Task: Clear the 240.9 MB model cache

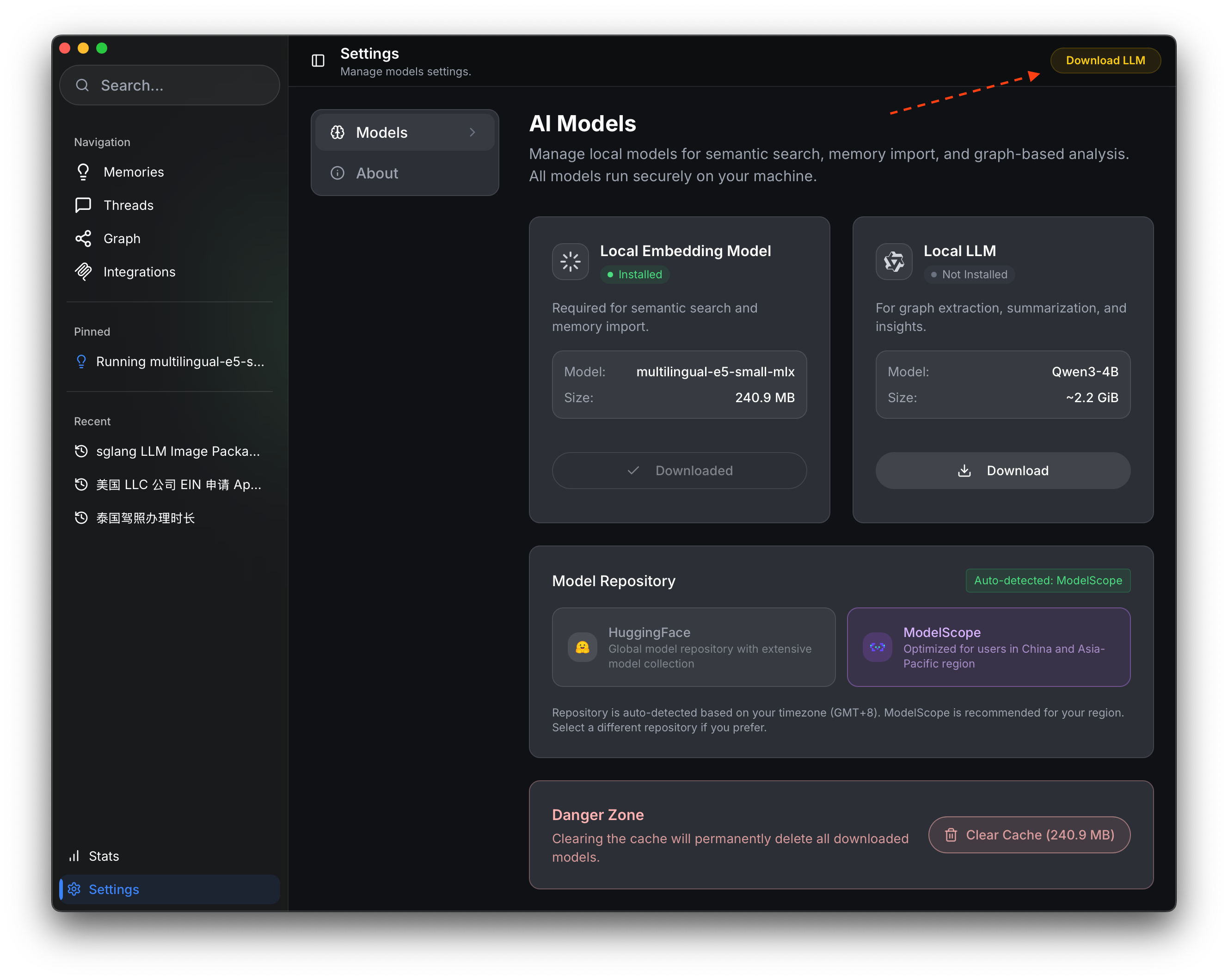Action: click(x=1029, y=835)
